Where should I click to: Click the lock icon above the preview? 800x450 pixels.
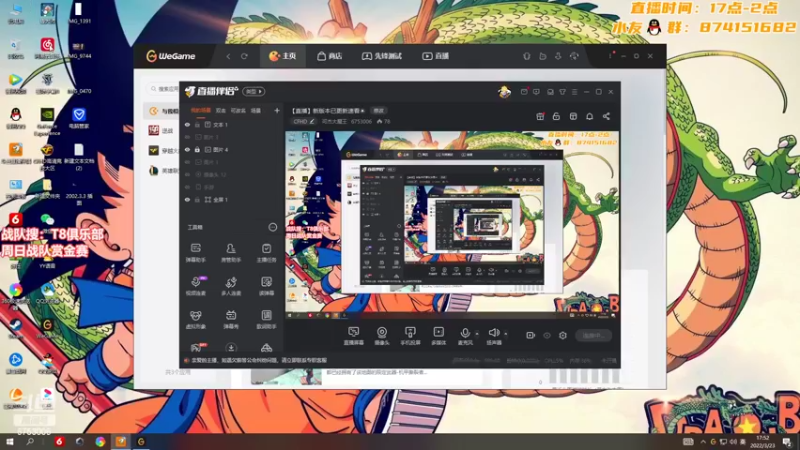click(556, 116)
